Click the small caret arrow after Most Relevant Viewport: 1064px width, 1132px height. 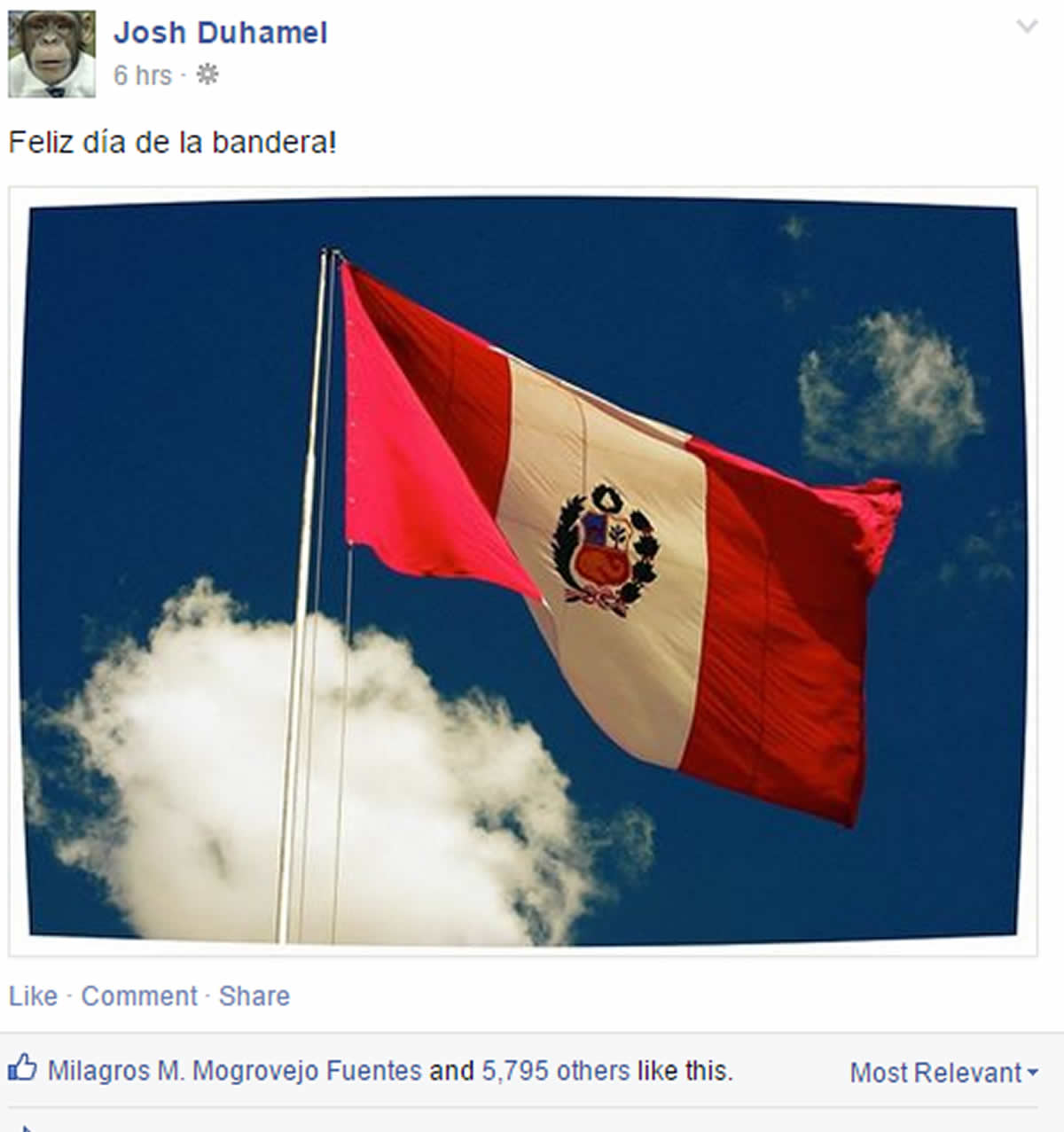pos(1032,1073)
